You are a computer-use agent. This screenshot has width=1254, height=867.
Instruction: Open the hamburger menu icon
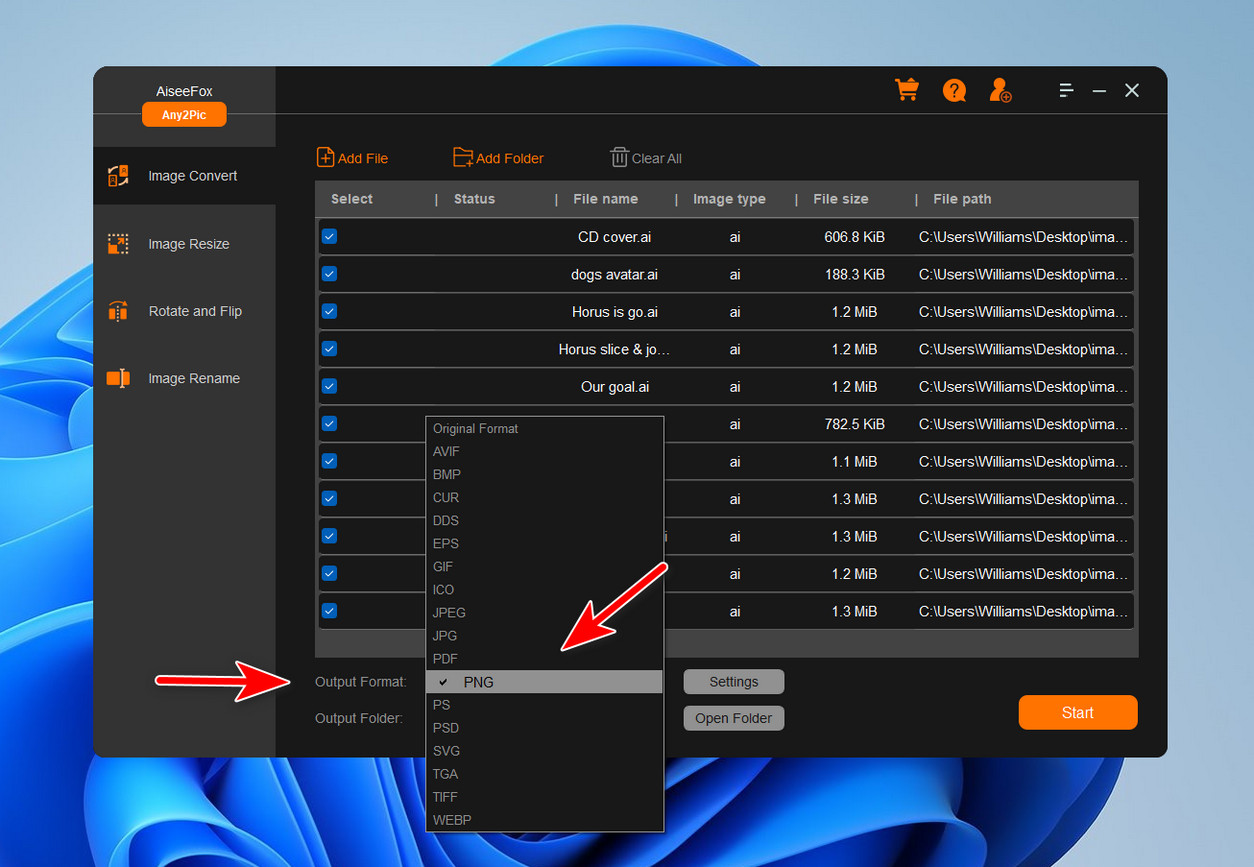(1066, 90)
